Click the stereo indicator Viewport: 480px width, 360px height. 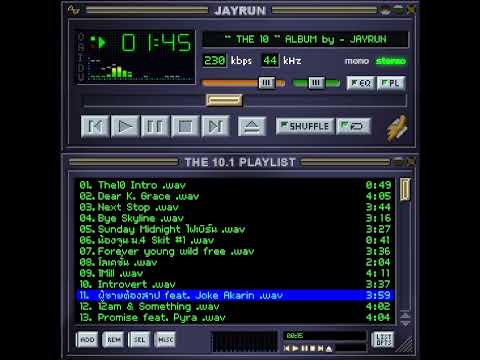391,61
